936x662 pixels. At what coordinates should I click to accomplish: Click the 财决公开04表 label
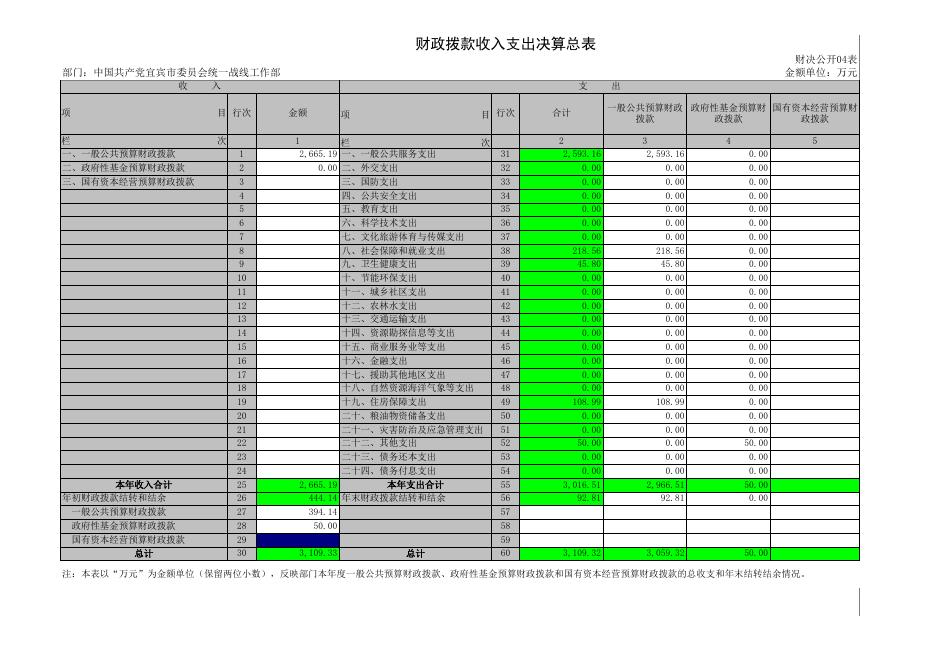tap(826, 60)
